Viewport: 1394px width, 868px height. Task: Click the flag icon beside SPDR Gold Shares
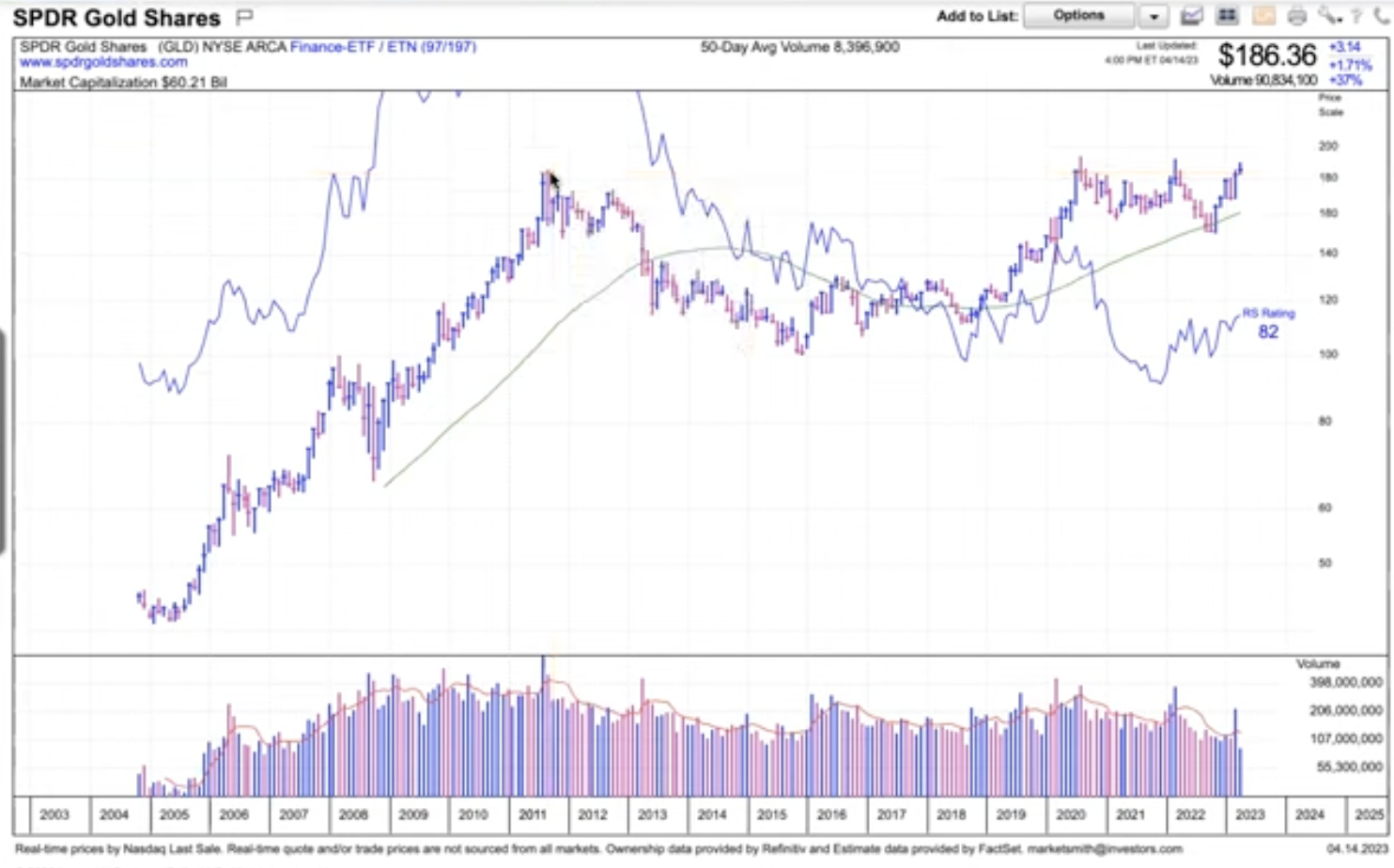coord(245,17)
